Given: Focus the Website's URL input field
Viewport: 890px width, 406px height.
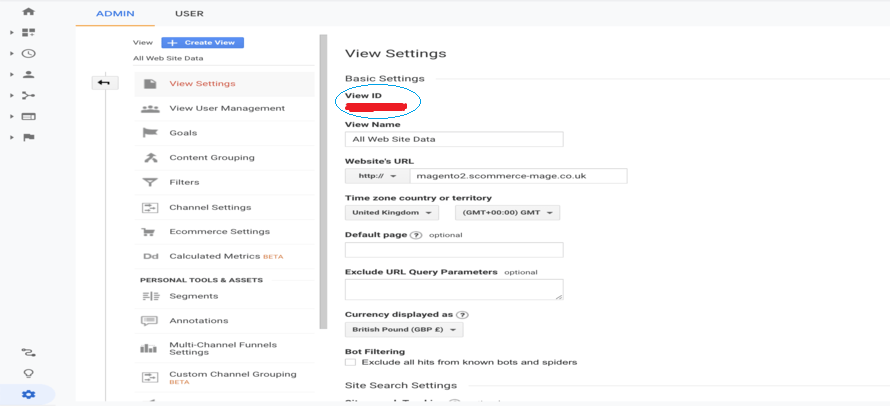Looking at the screenshot, I should (x=519, y=176).
